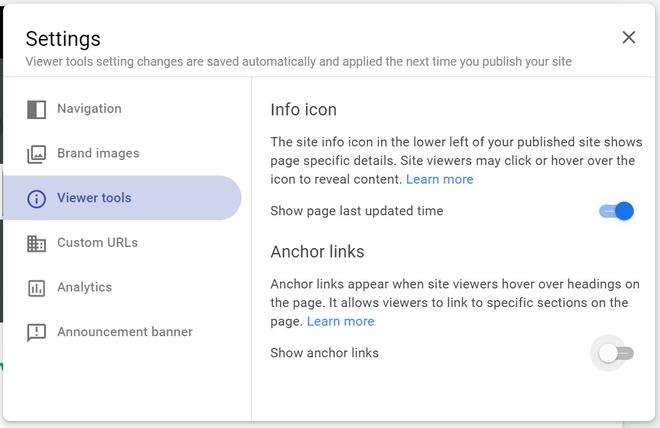Open the Navigation settings tab
Viewport: 660px width, 428px height.
tap(89, 109)
